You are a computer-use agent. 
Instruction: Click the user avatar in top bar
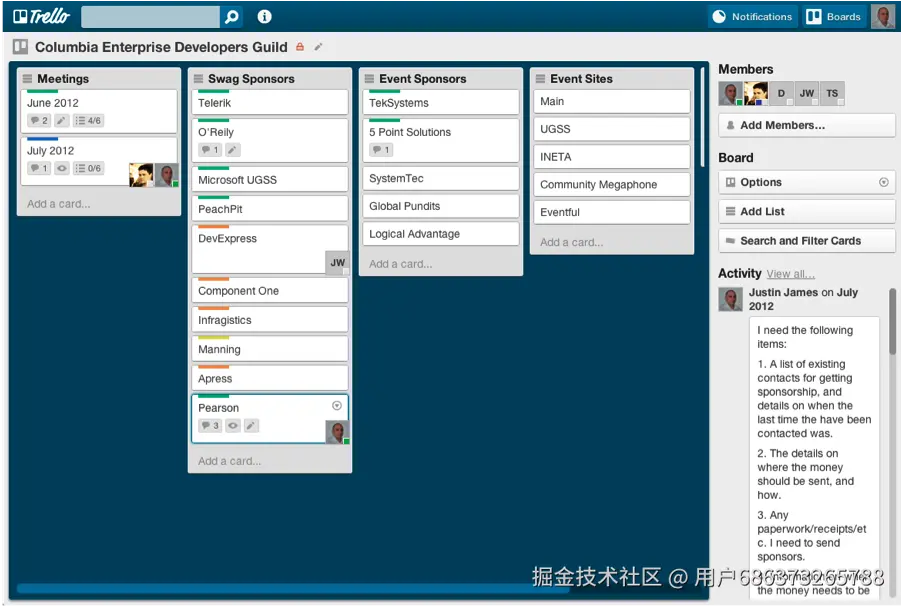882,17
